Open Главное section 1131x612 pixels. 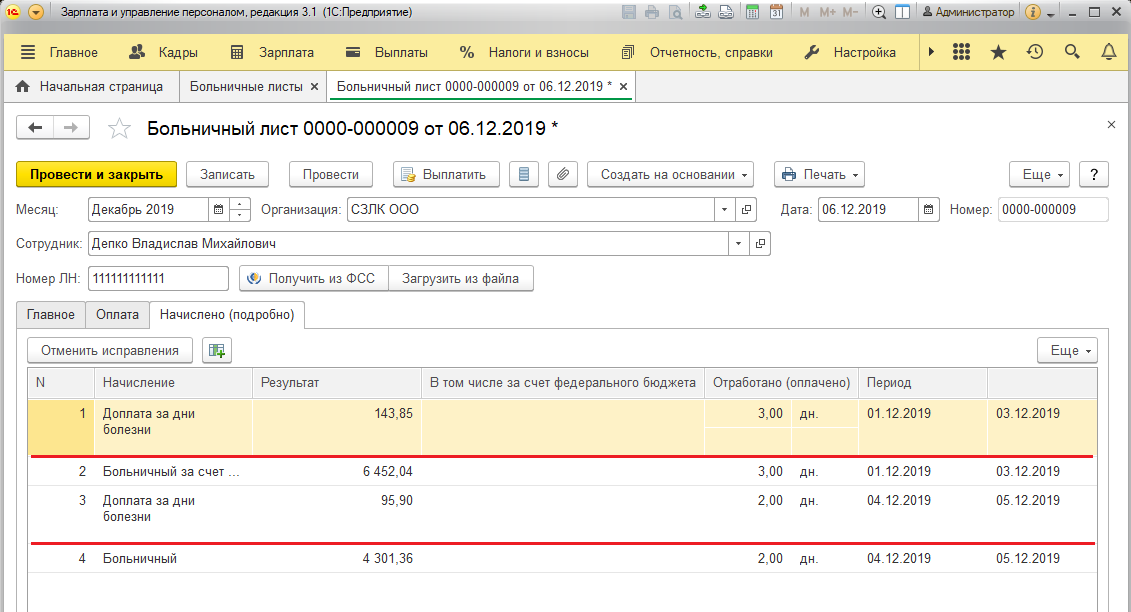[x=74, y=52]
